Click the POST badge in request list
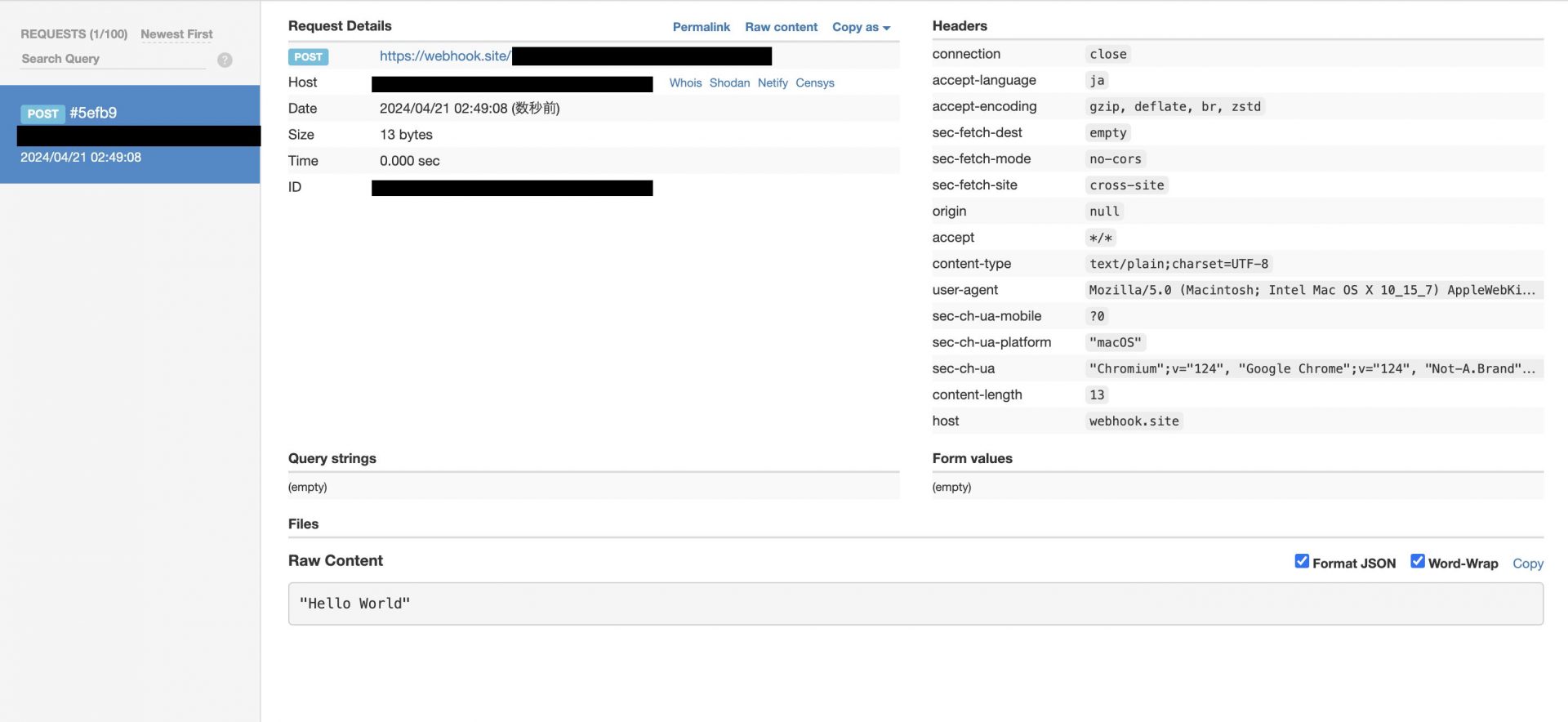 (42, 114)
